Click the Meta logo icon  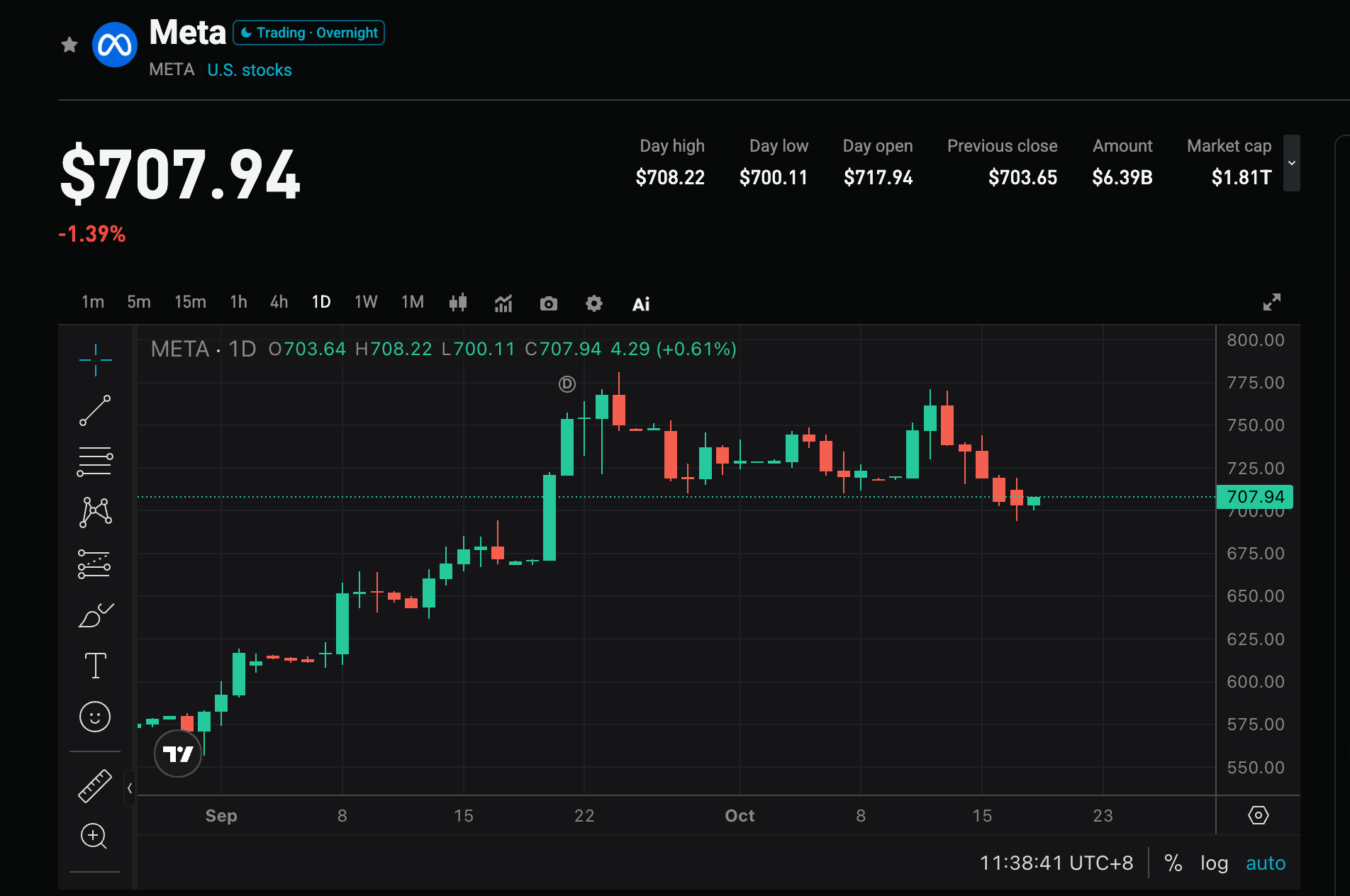point(115,45)
